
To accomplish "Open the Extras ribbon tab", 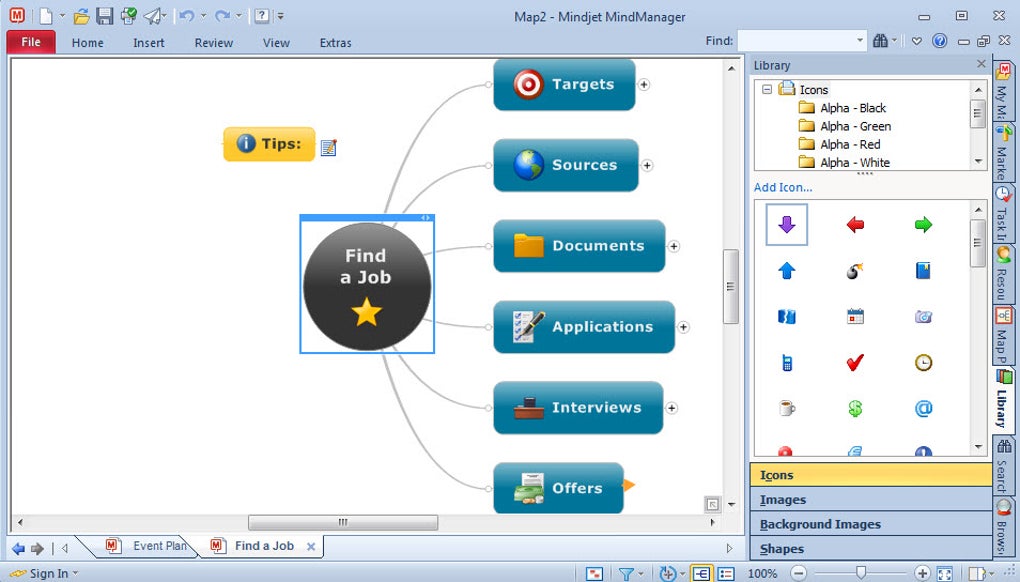I will pos(335,43).
